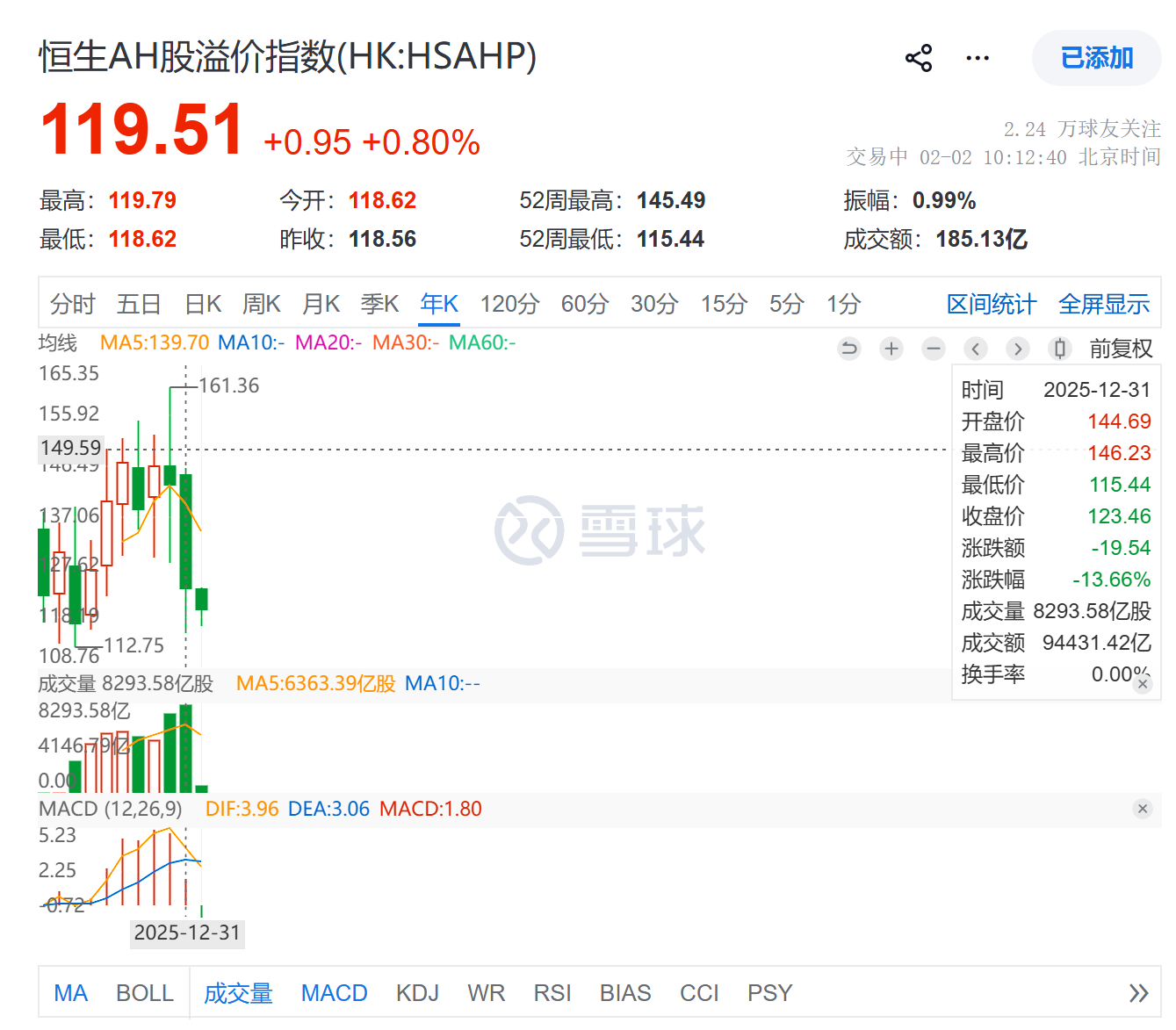Close the MACD indicator panel

point(1142,809)
